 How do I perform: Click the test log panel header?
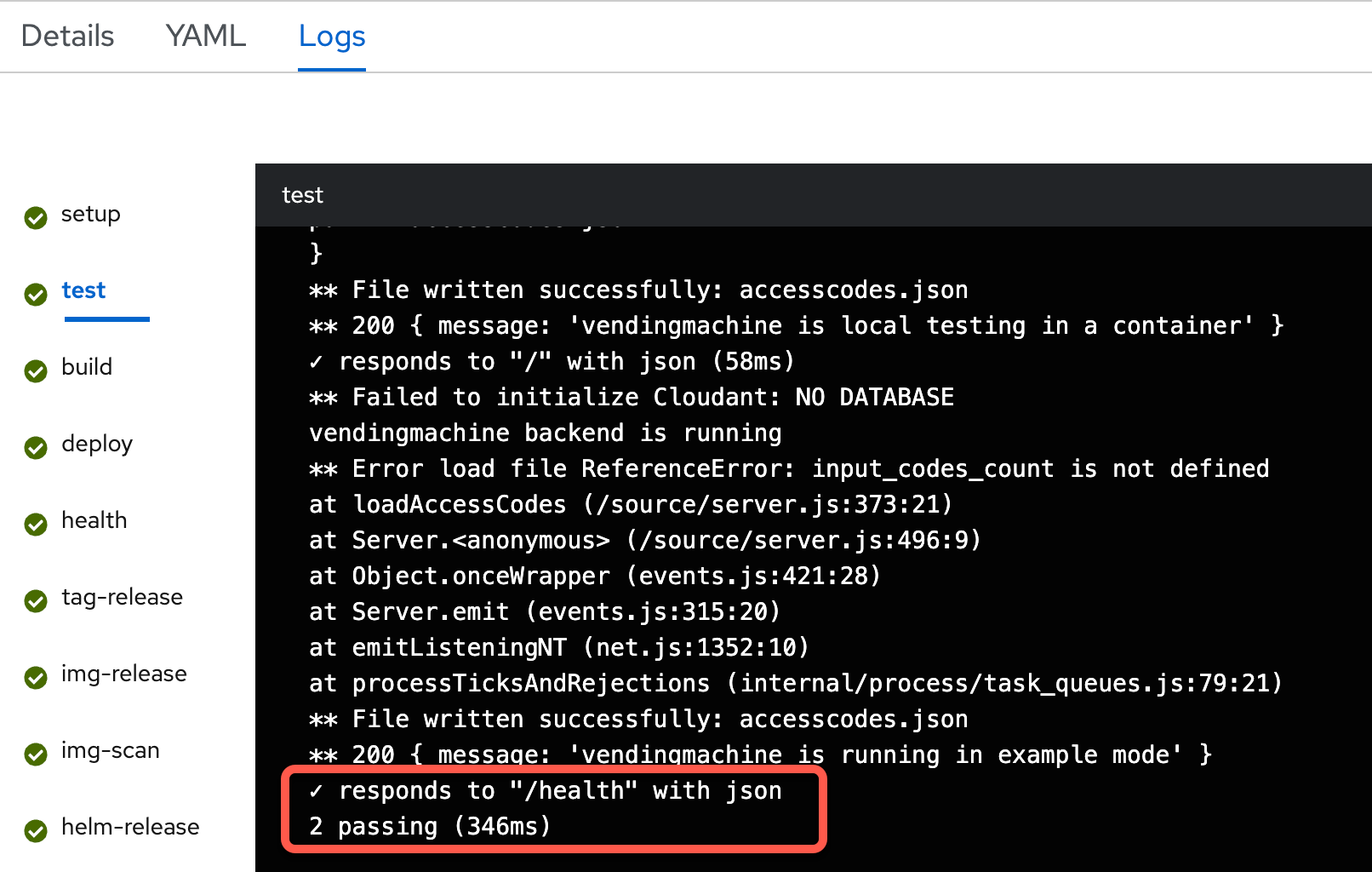(x=302, y=195)
